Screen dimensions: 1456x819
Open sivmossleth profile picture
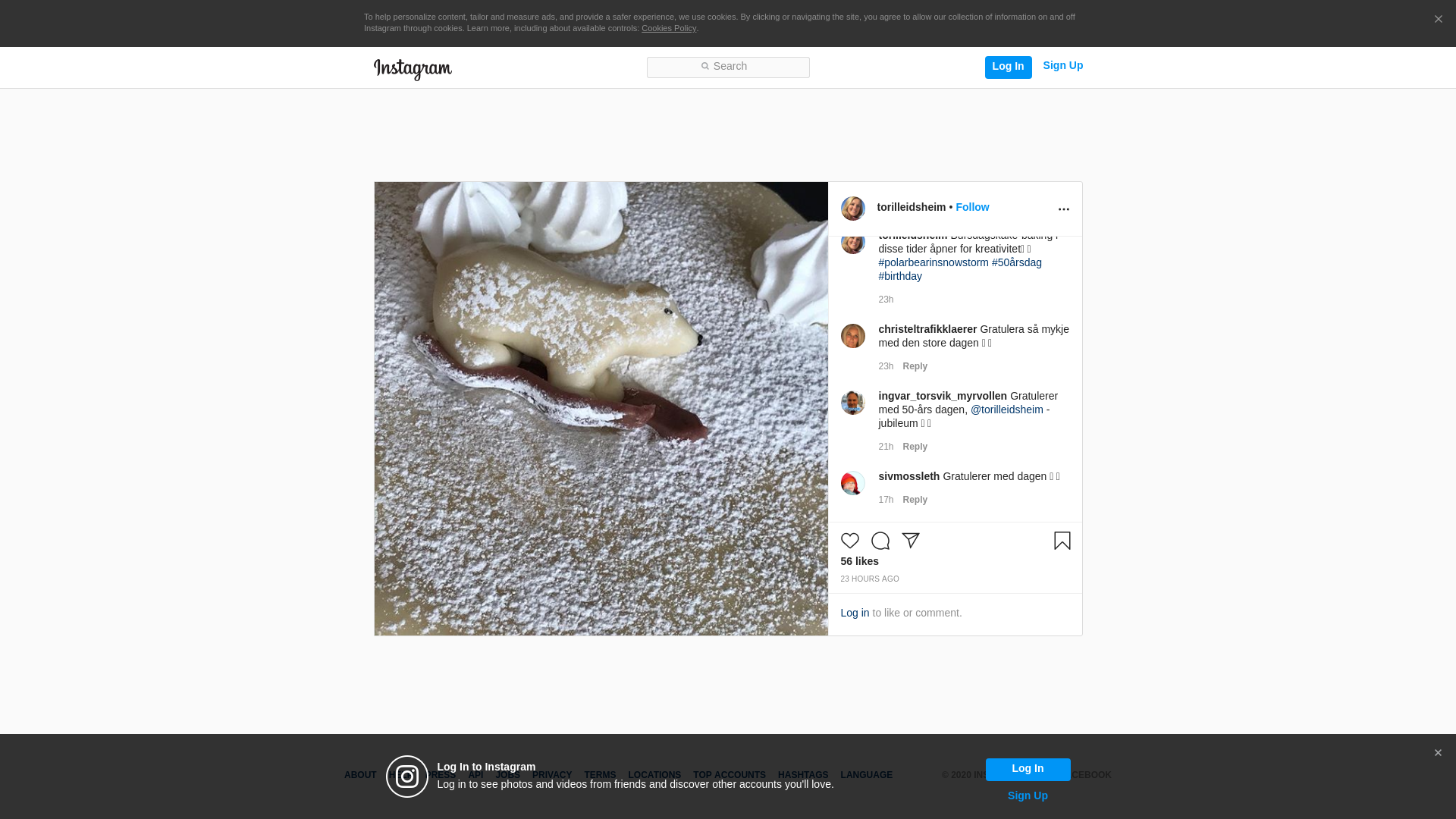tap(853, 483)
